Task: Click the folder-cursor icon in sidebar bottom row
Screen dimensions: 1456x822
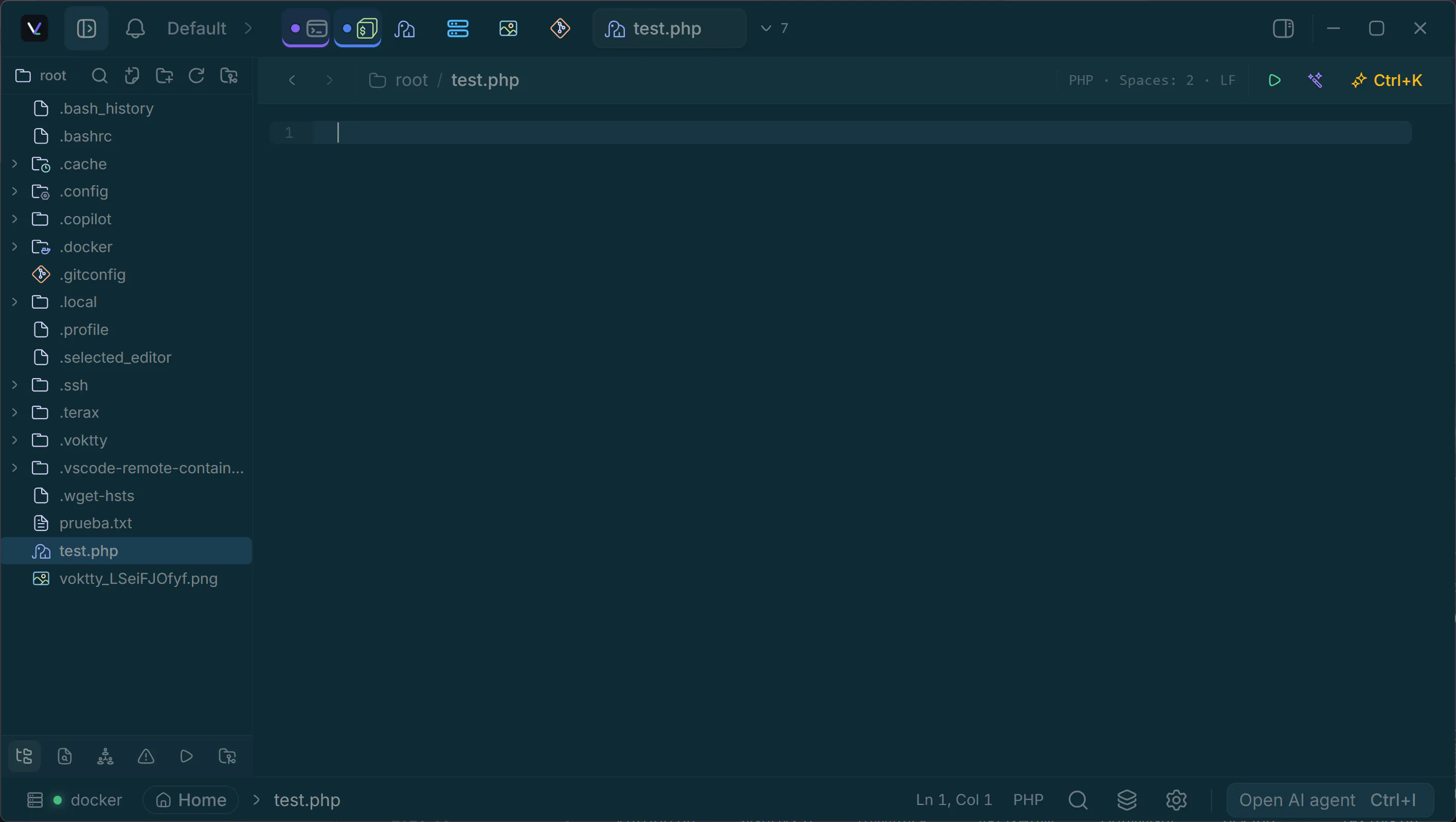Action: click(227, 756)
